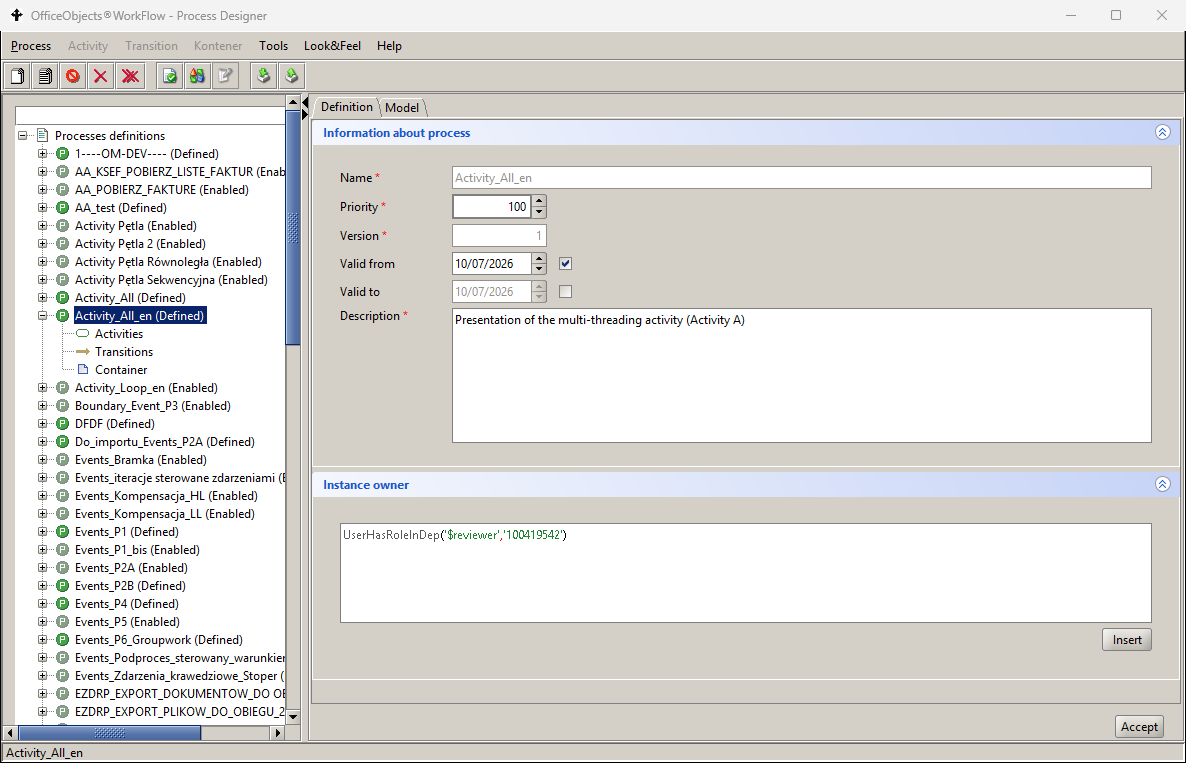The height and width of the screenshot is (763, 1186).
Task: Click the multiple red X delete-all icon
Action: 130,76
